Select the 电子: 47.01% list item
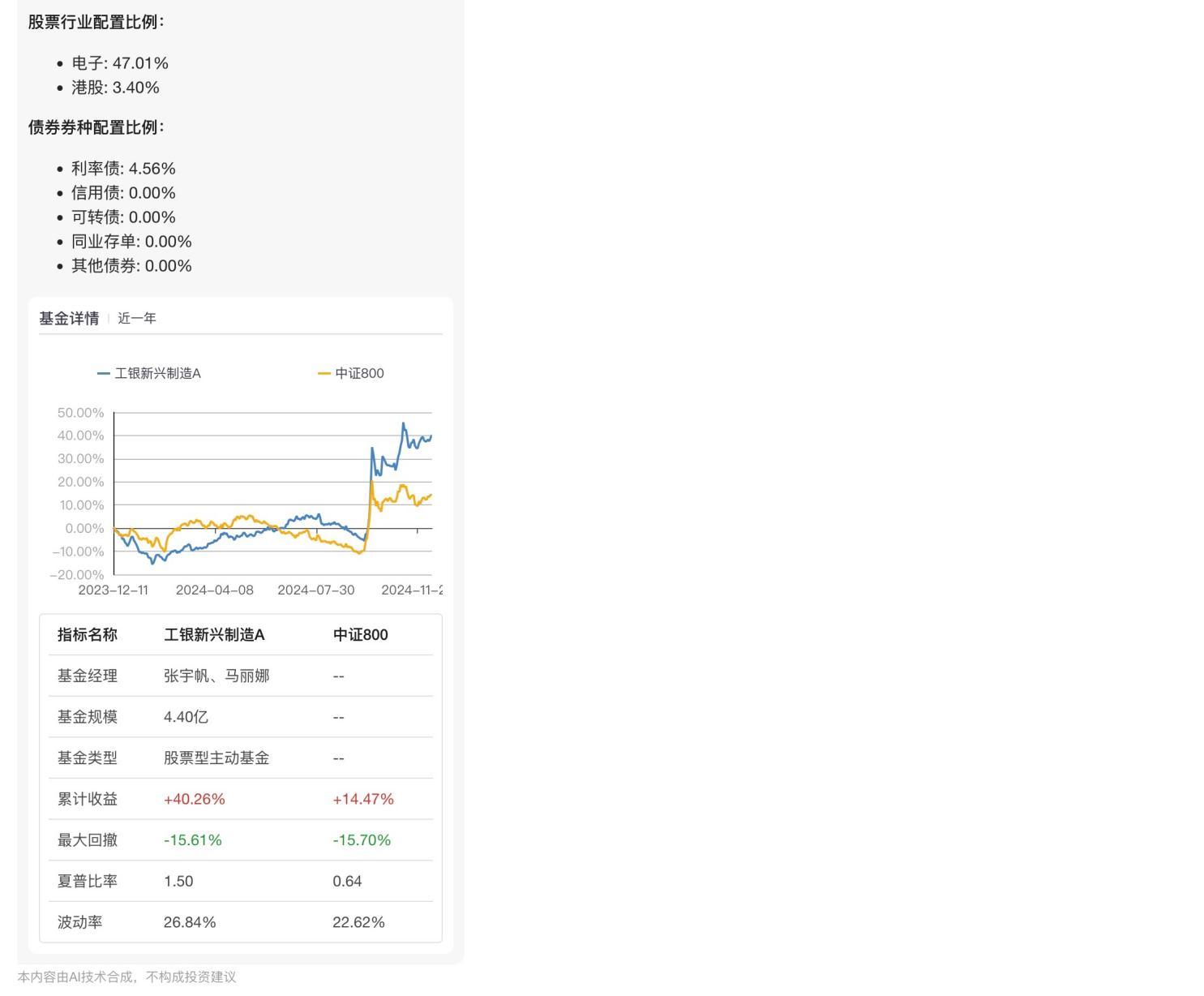 [119, 62]
